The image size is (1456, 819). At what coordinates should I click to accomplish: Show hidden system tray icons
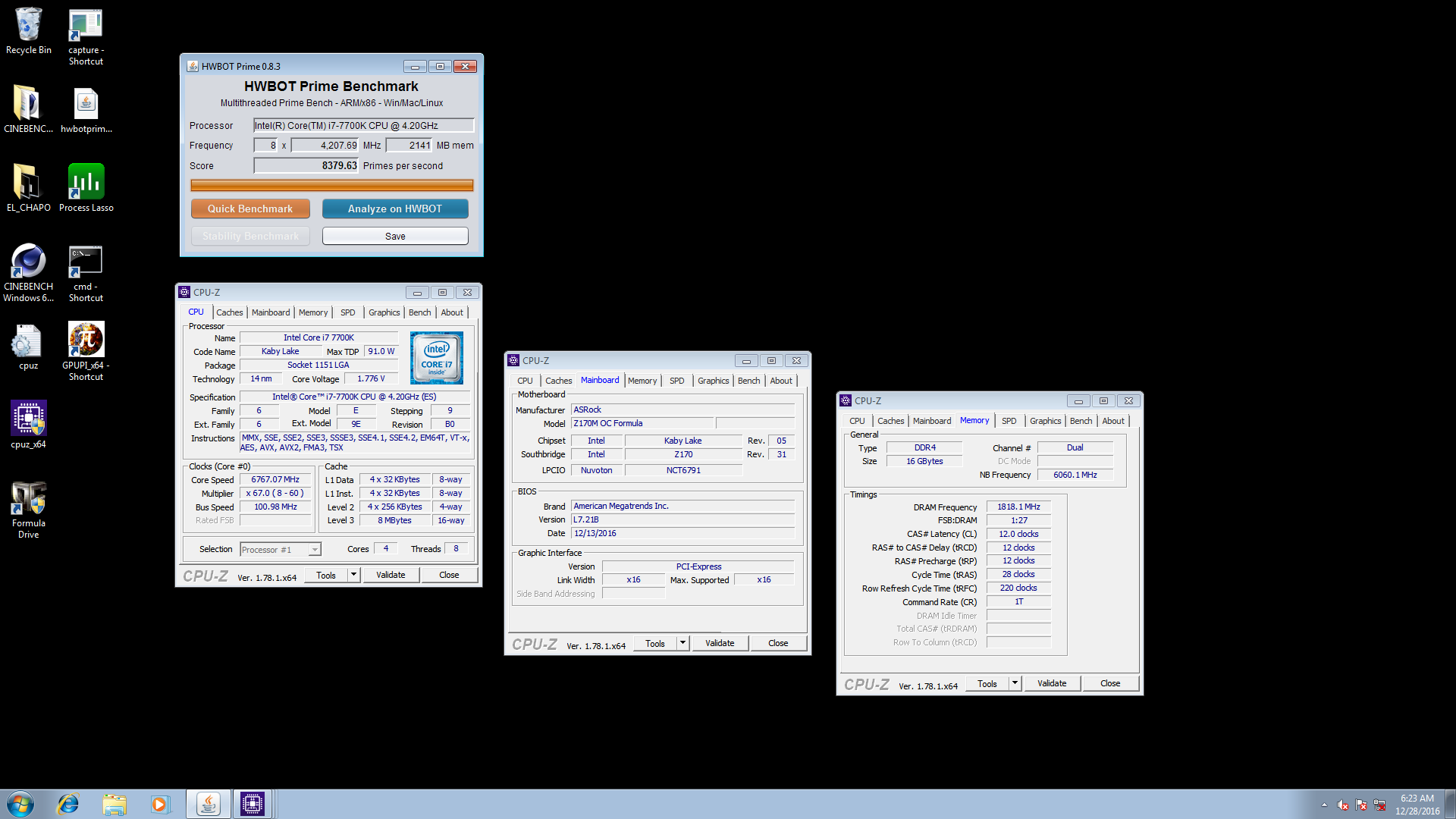click(x=1324, y=805)
